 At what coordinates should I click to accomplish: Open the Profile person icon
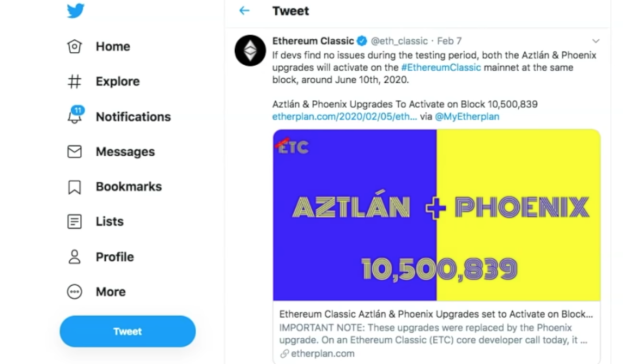point(74,257)
